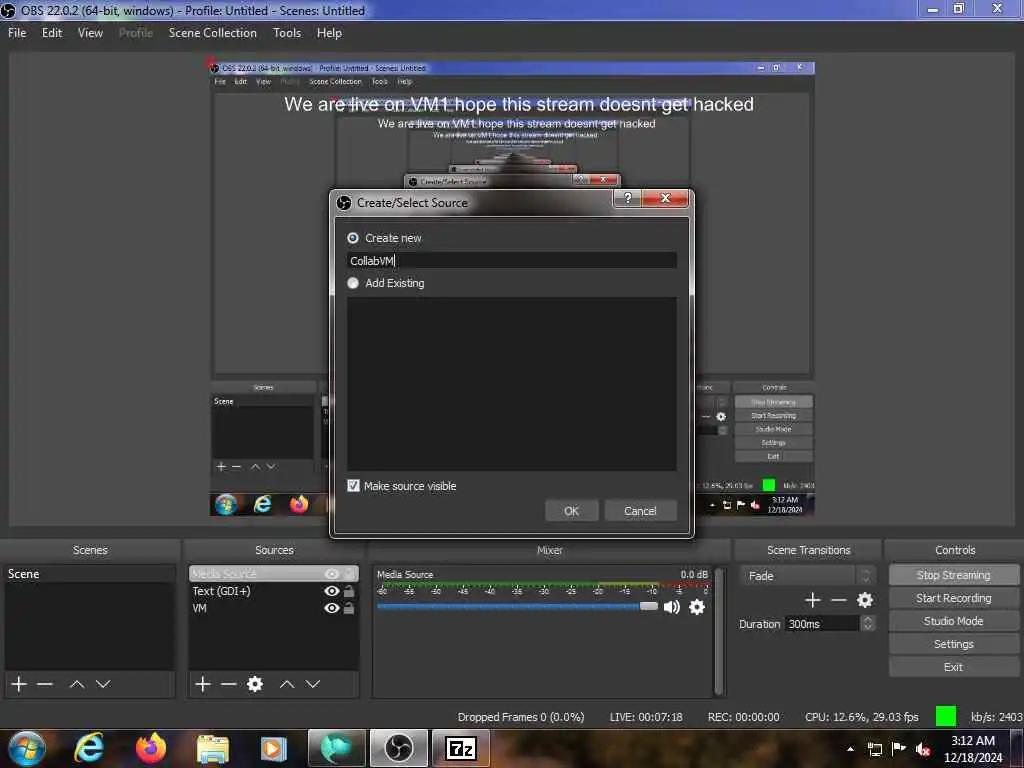Viewport: 1024px width, 768px height.
Task: Open the Fade transition dropdown
Action: [x=807, y=576]
